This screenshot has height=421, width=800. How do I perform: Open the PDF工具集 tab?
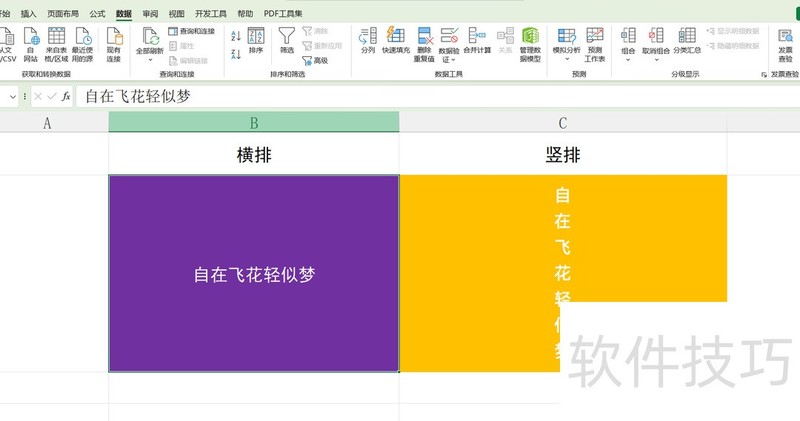pos(283,14)
